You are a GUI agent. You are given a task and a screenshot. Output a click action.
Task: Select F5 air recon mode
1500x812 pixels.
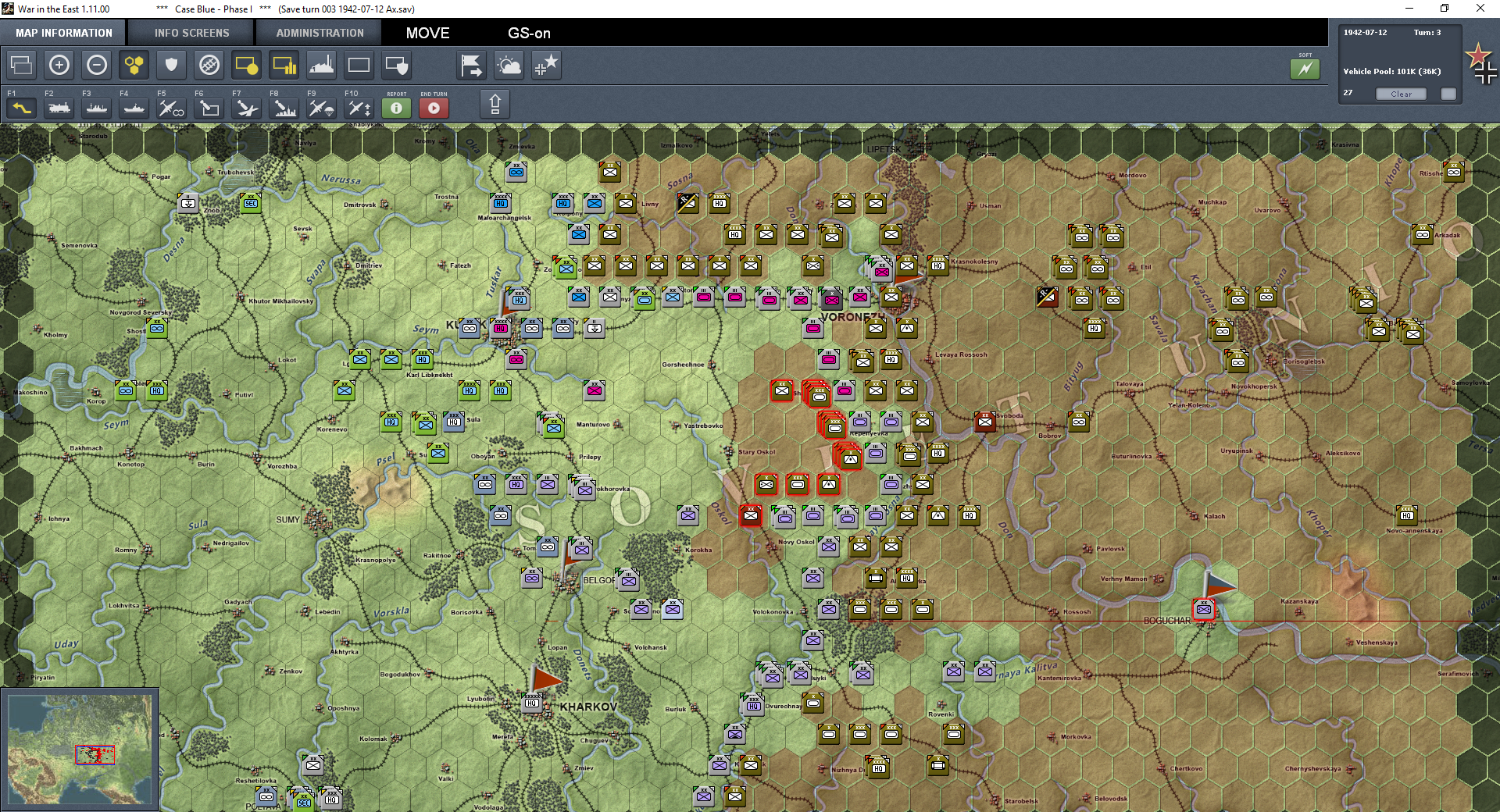[172, 108]
